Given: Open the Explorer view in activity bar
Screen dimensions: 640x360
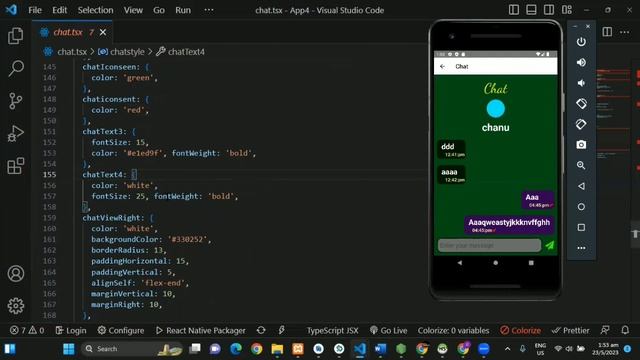Looking at the screenshot, I should coord(16,36).
